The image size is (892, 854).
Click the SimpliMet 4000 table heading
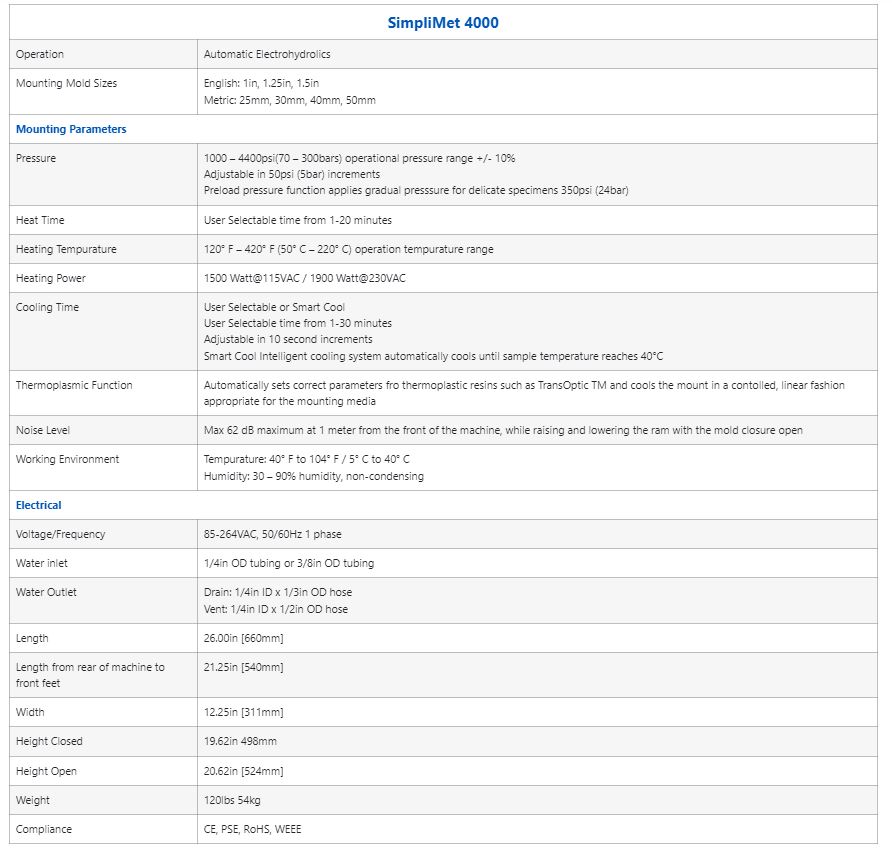point(443,23)
